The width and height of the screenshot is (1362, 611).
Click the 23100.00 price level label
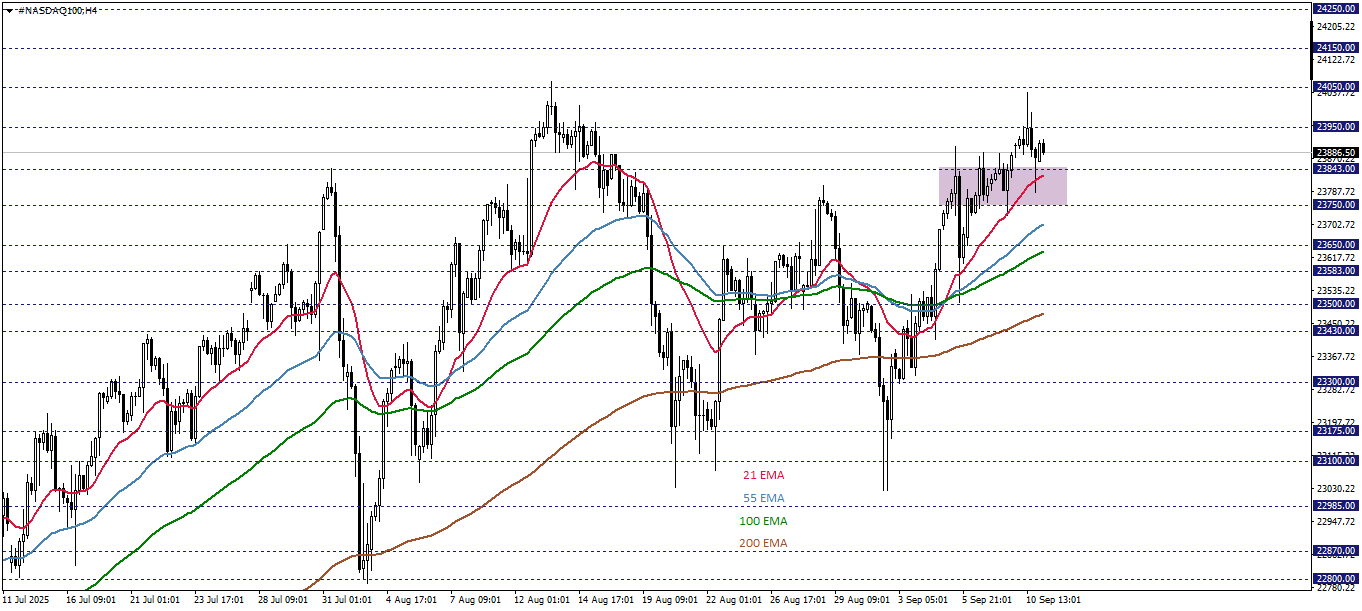1336,461
